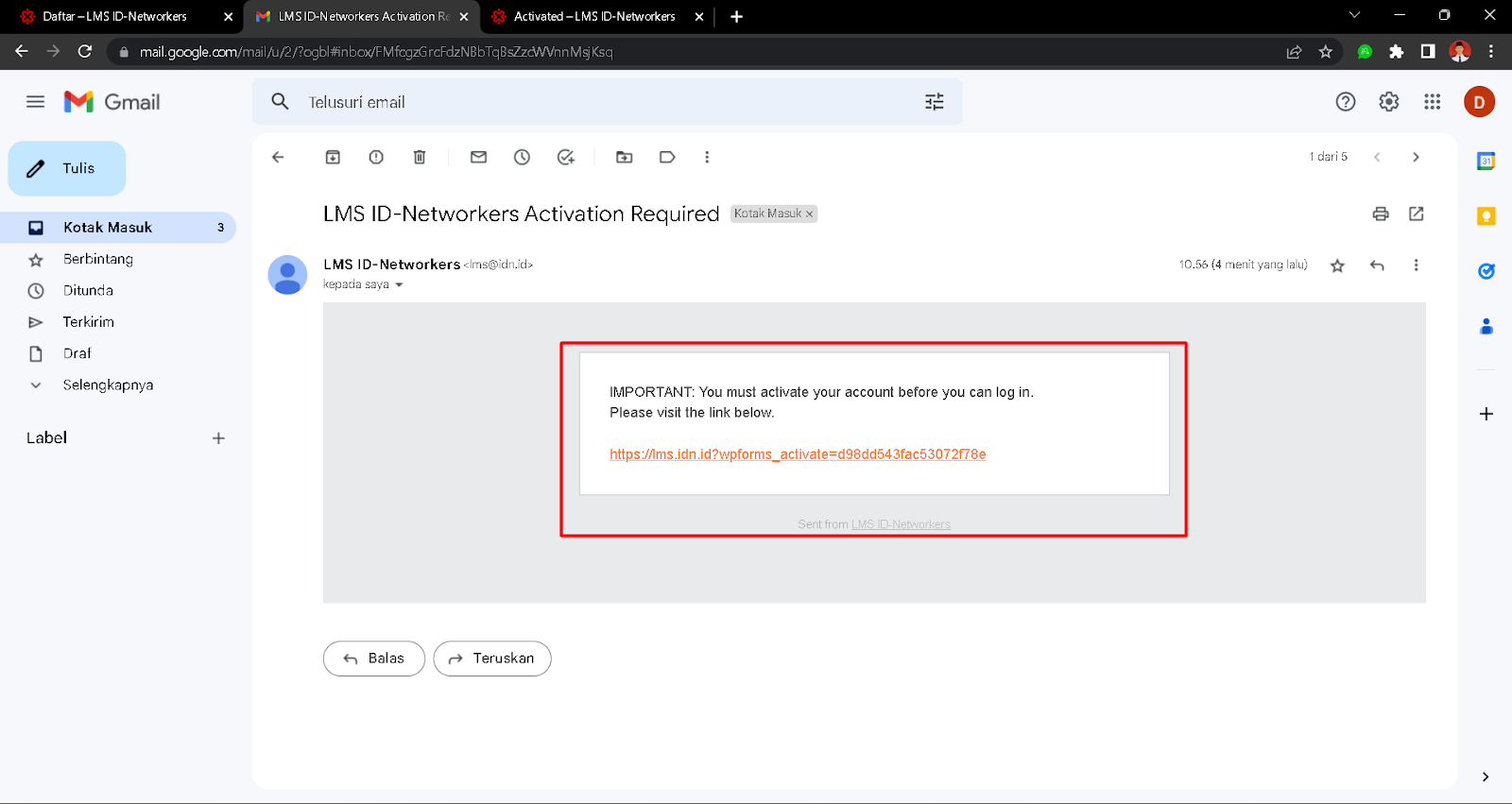The width and height of the screenshot is (1512, 804).
Task: Add email to Tasks
Action: pyautogui.click(x=565, y=158)
